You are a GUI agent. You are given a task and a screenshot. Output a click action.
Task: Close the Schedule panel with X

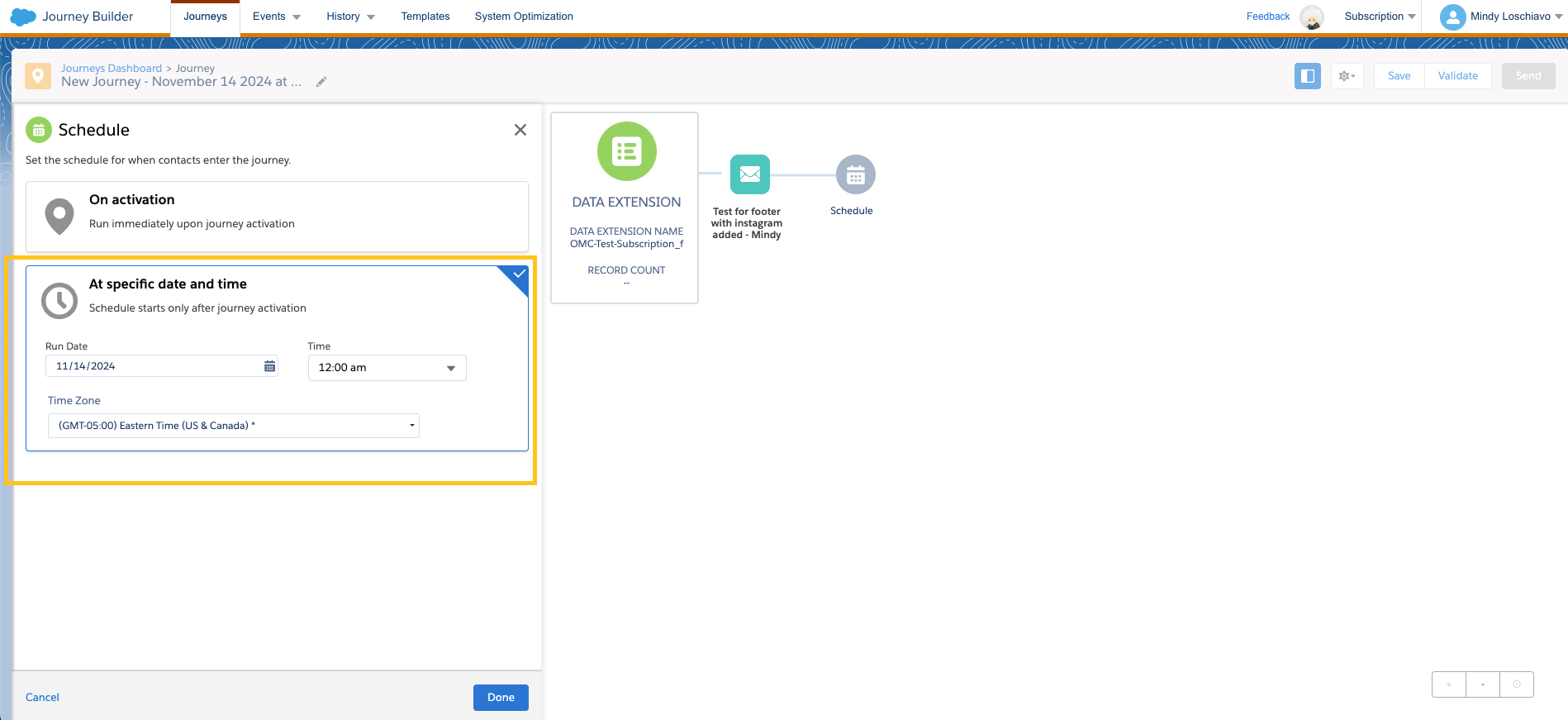[x=520, y=130]
